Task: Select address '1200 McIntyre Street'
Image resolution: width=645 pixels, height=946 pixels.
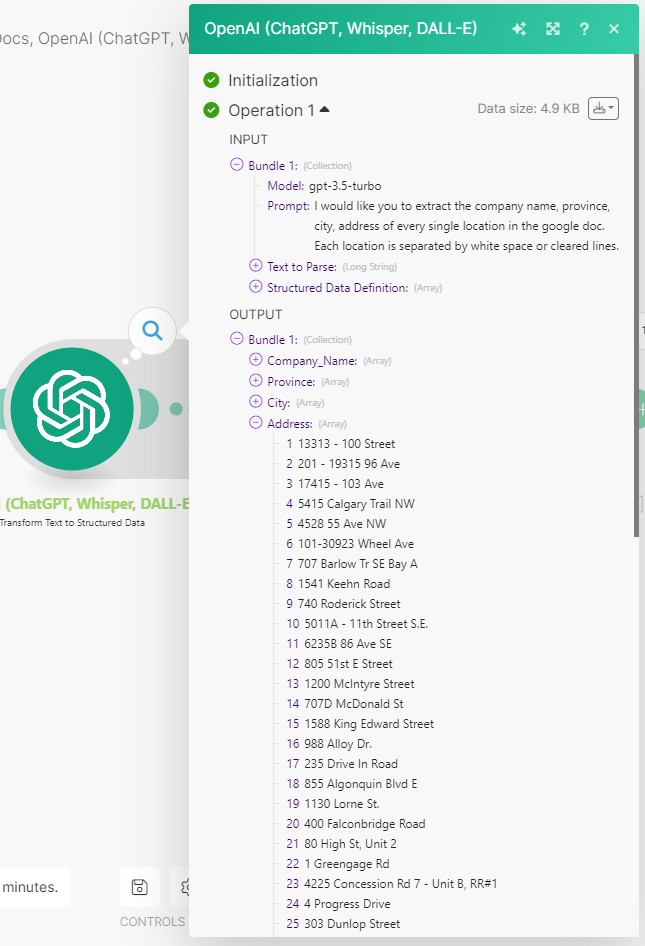Action: 360,684
